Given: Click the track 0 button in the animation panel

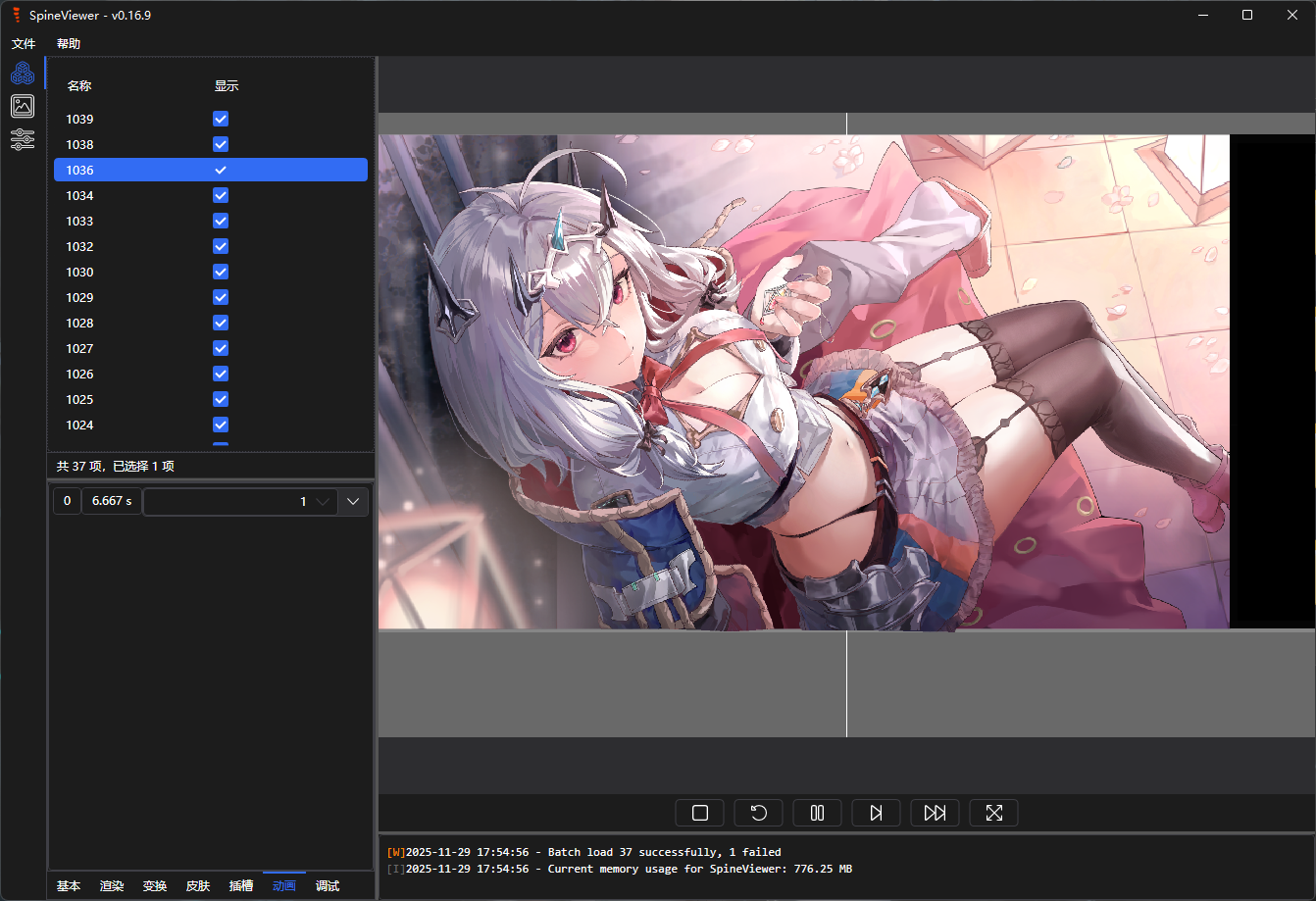Looking at the screenshot, I should 67,501.
